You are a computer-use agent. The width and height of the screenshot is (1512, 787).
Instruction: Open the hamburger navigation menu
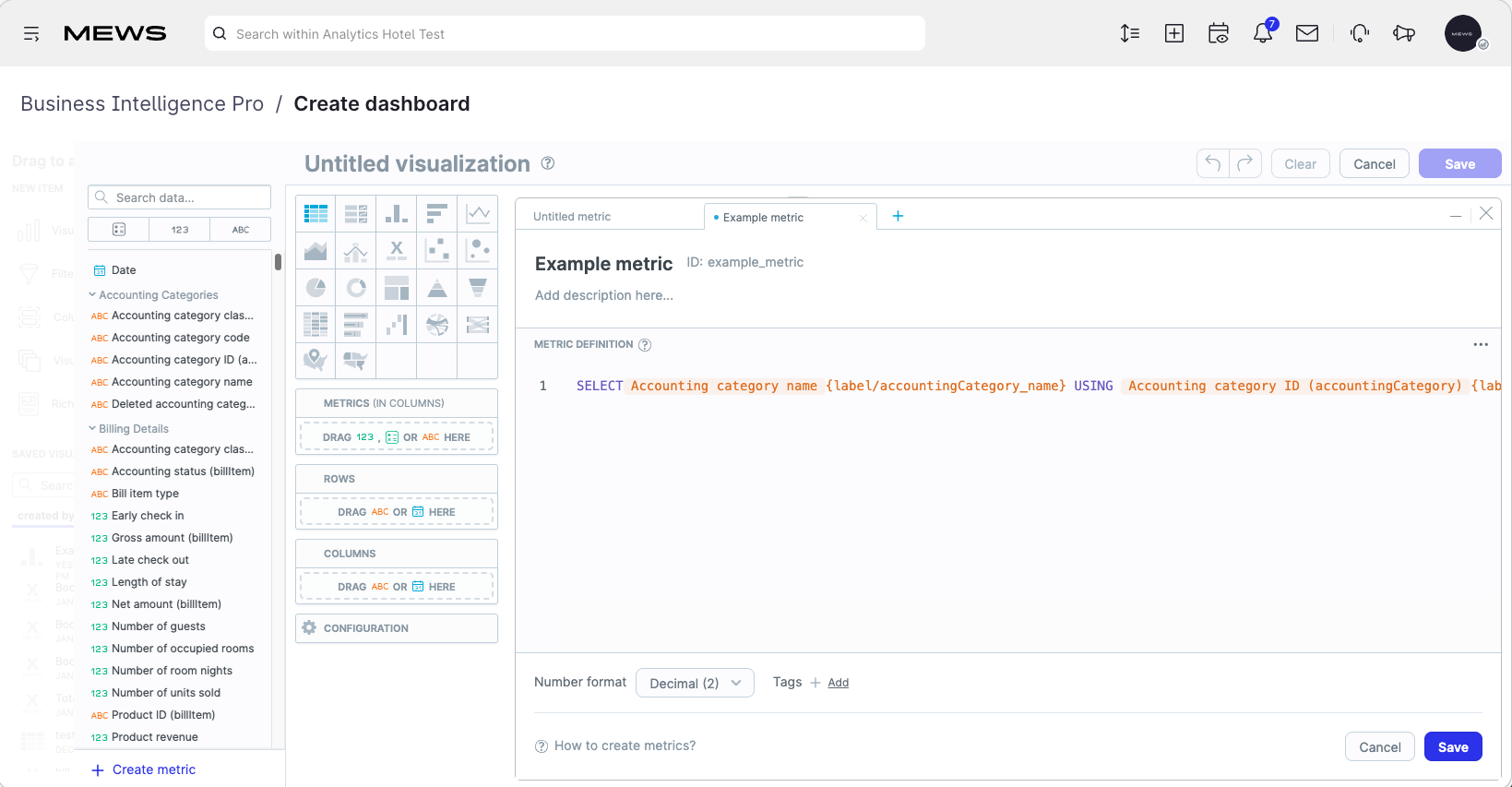31,34
